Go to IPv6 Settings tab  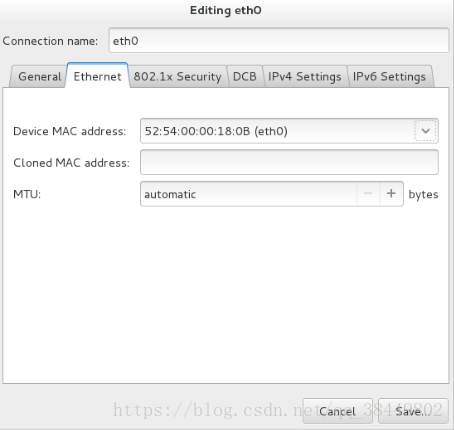coord(389,77)
